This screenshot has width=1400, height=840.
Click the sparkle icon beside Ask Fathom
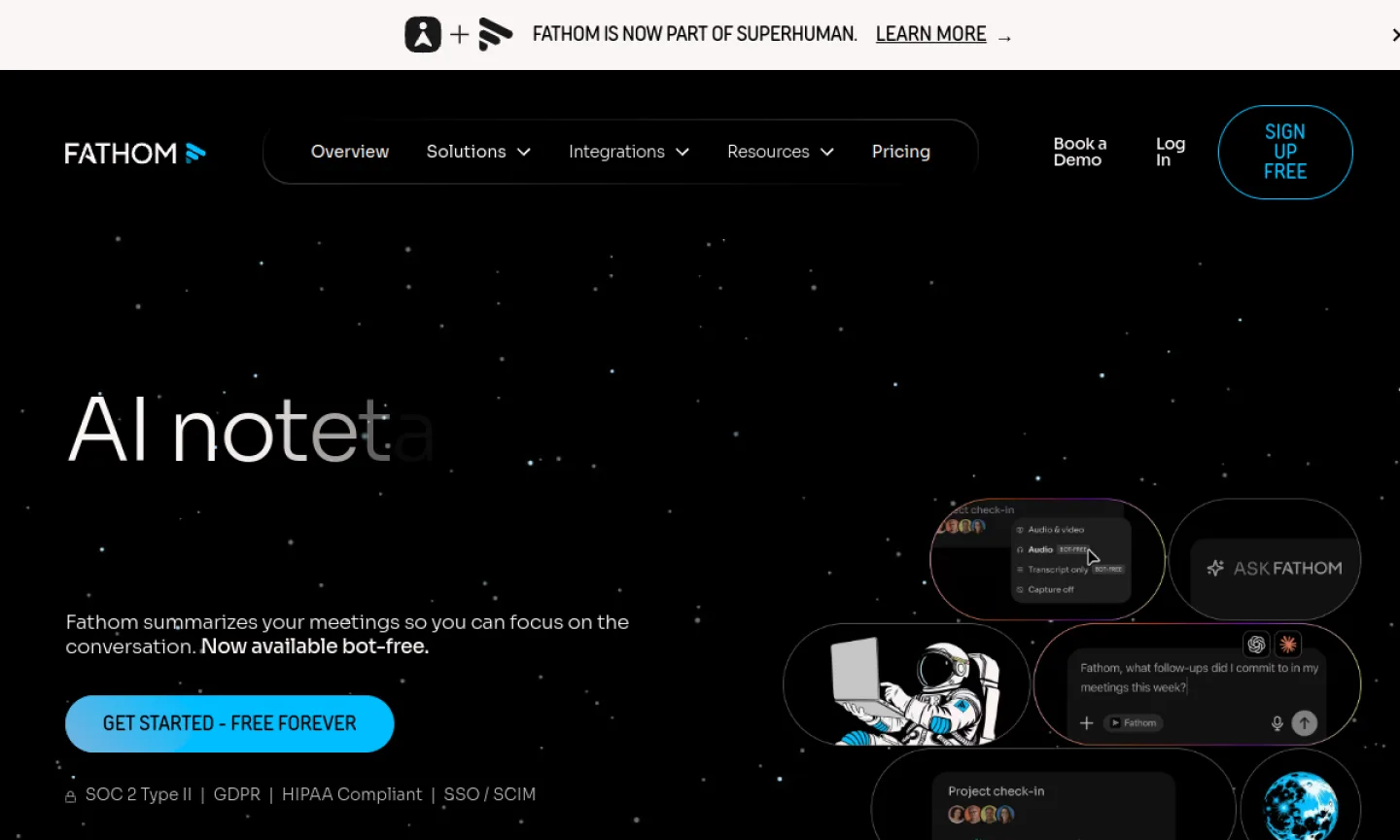click(x=1215, y=568)
